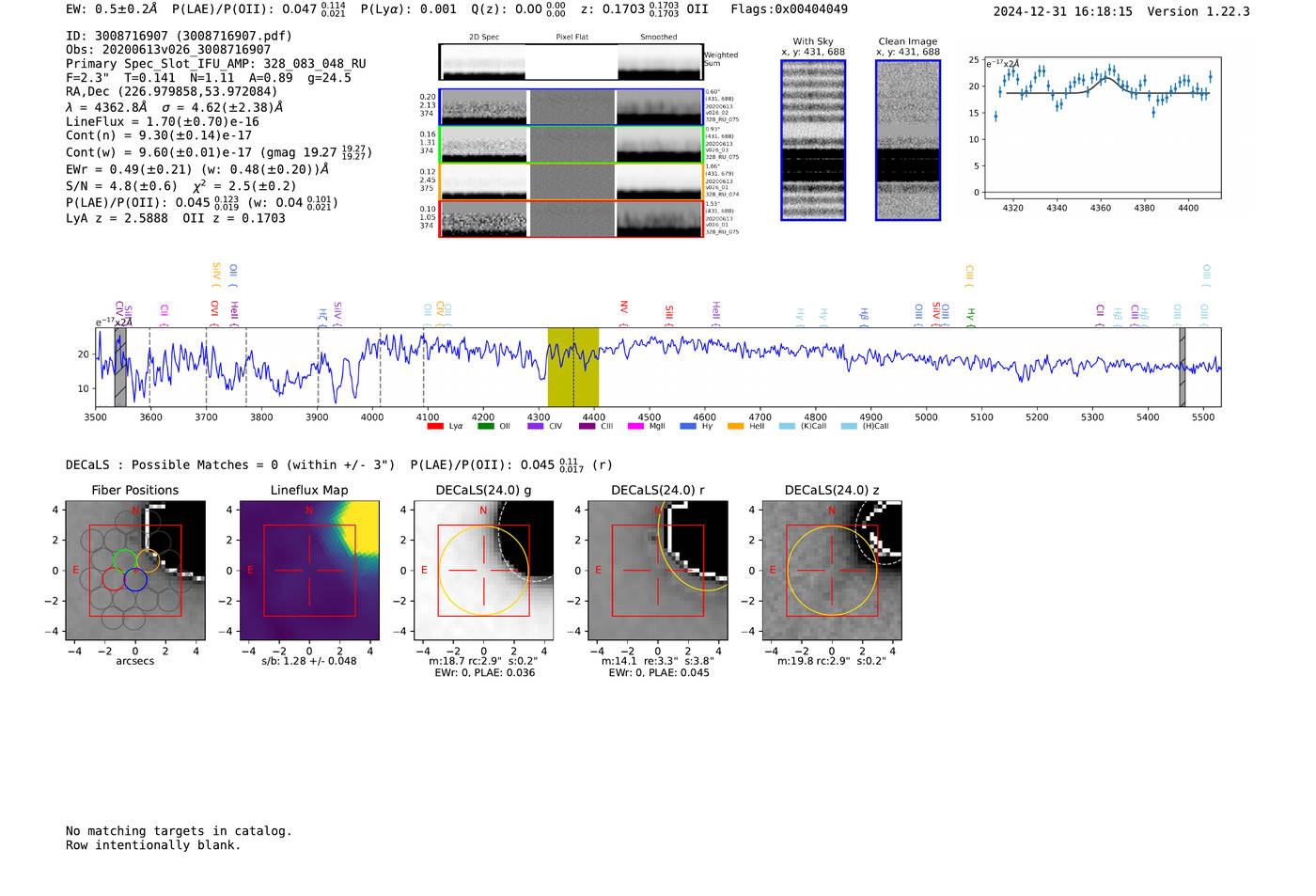This screenshot has width=1316, height=896.
Task: Click the orange fiber circle in Fiber Positions
Action: pos(148,560)
